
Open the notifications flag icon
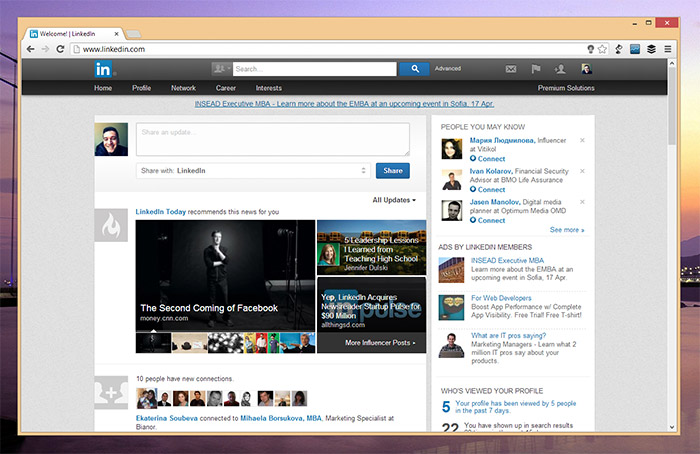[x=535, y=69]
